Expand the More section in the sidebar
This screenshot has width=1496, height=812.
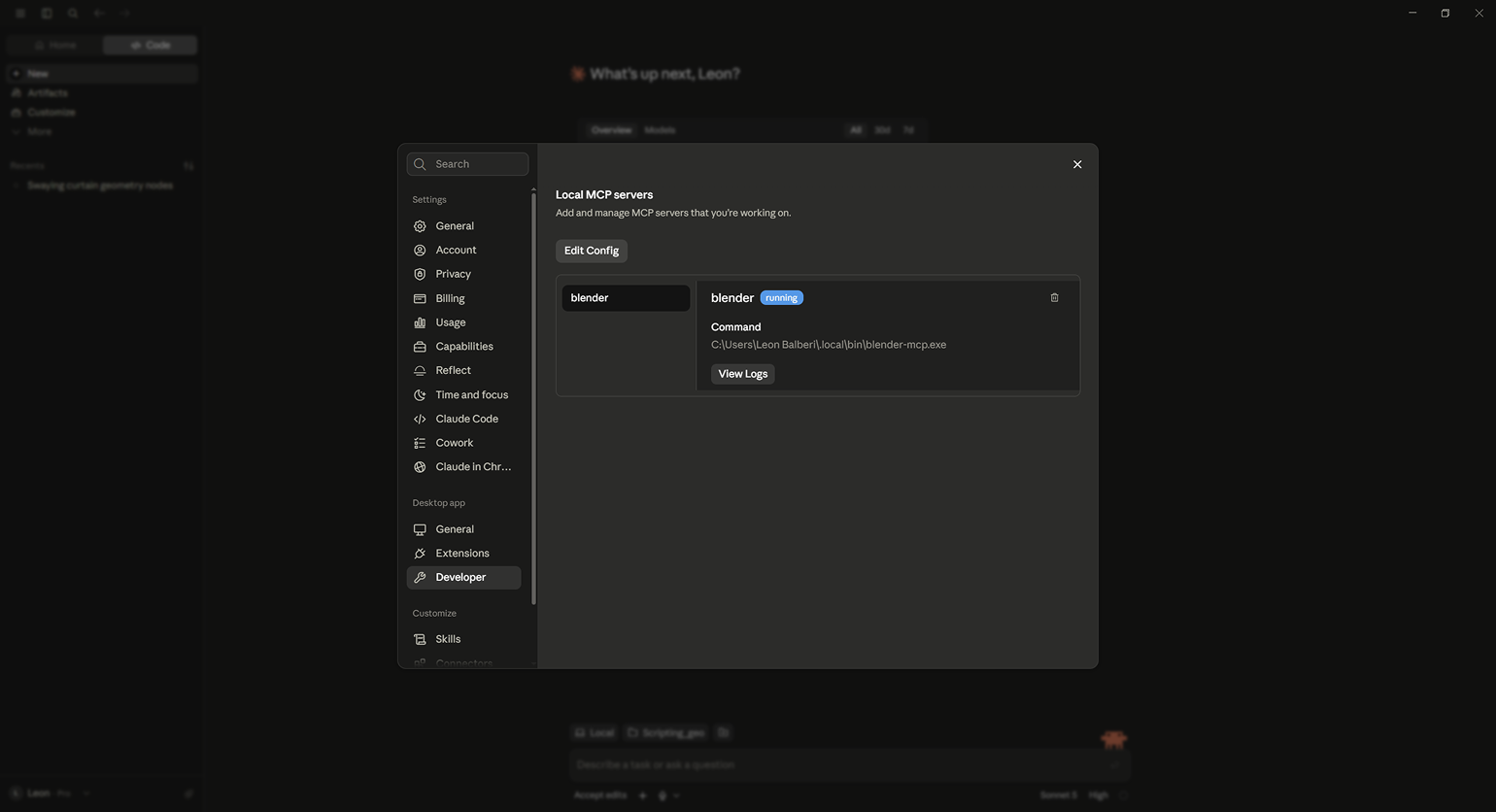(x=102, y=132)
